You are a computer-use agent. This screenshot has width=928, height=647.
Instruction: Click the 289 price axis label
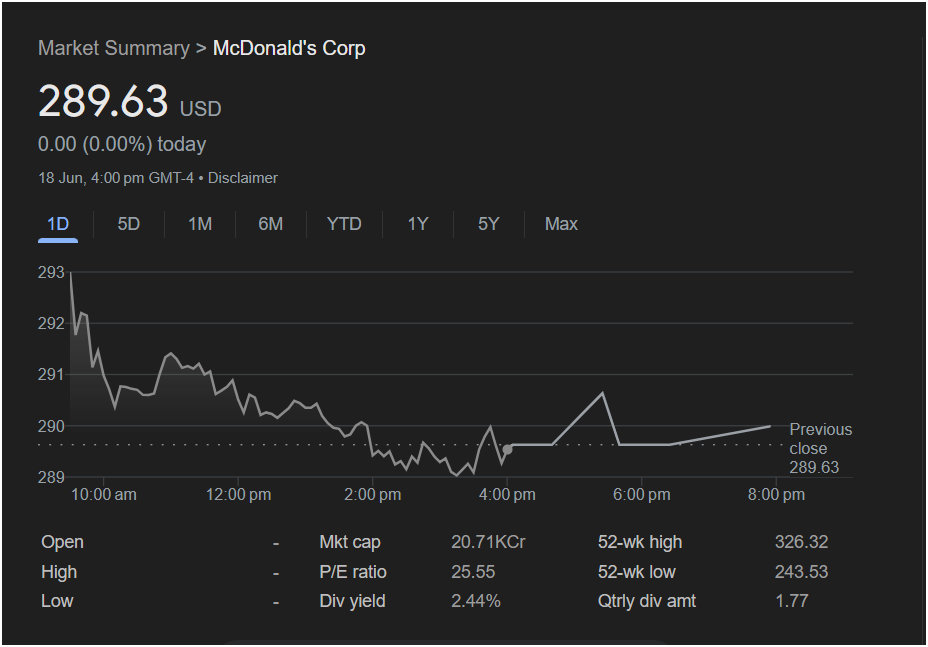[51, 477]
